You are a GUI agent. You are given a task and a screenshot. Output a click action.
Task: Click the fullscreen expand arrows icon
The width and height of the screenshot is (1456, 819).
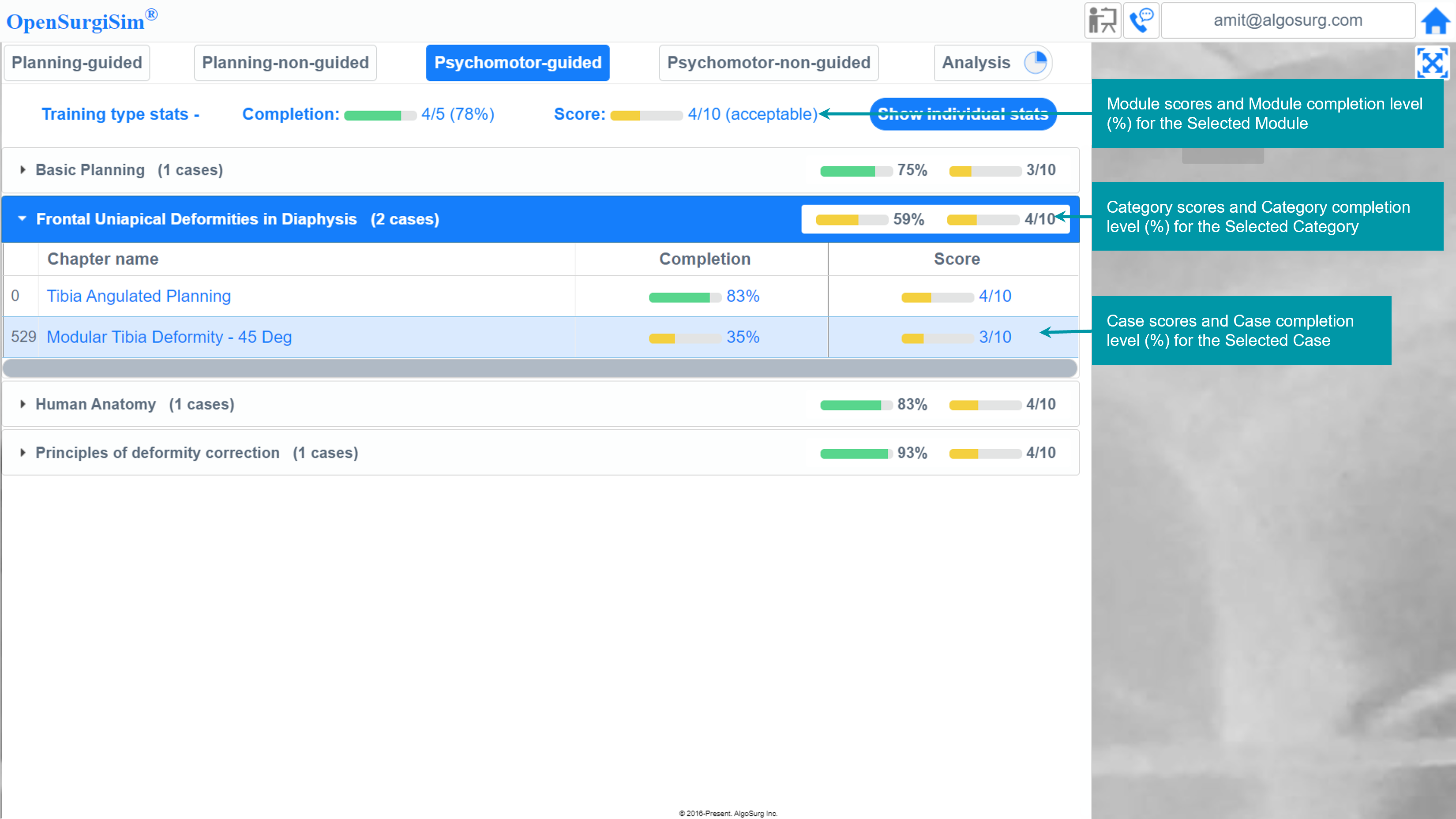pyautogui.click(x=1431, y=63)
